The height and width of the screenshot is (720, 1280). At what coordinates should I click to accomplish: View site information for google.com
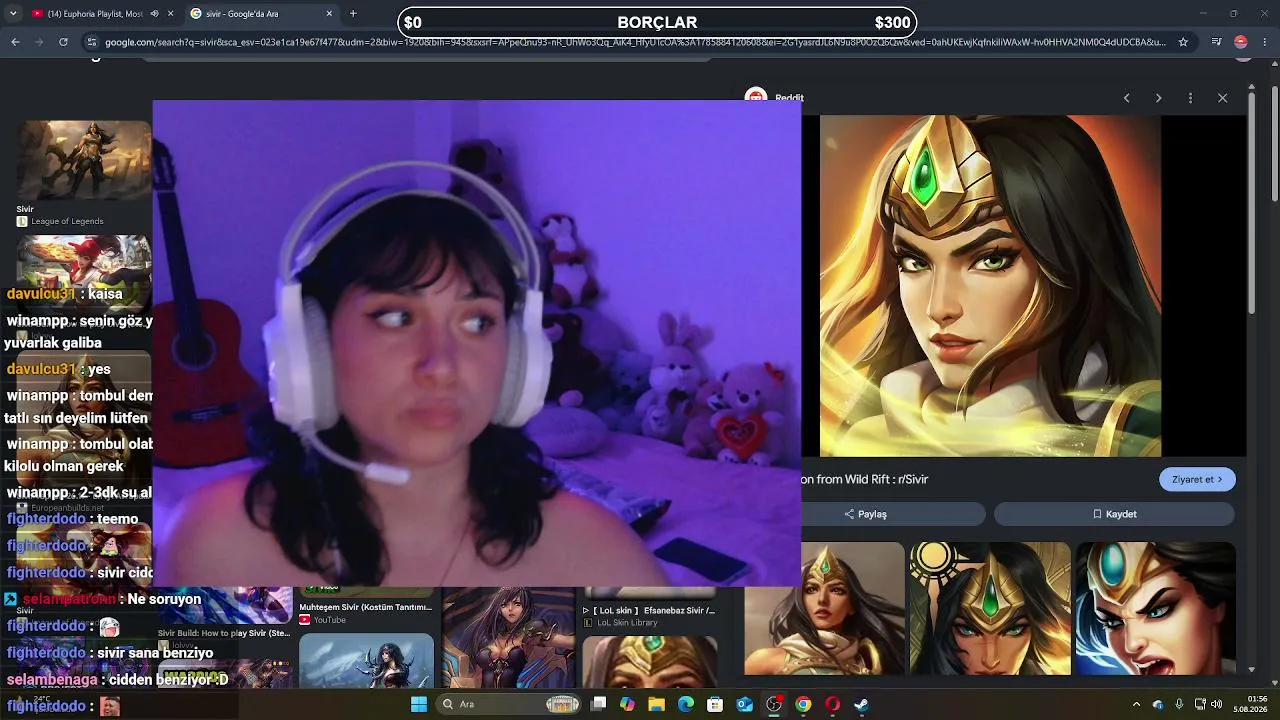point(92,42)
